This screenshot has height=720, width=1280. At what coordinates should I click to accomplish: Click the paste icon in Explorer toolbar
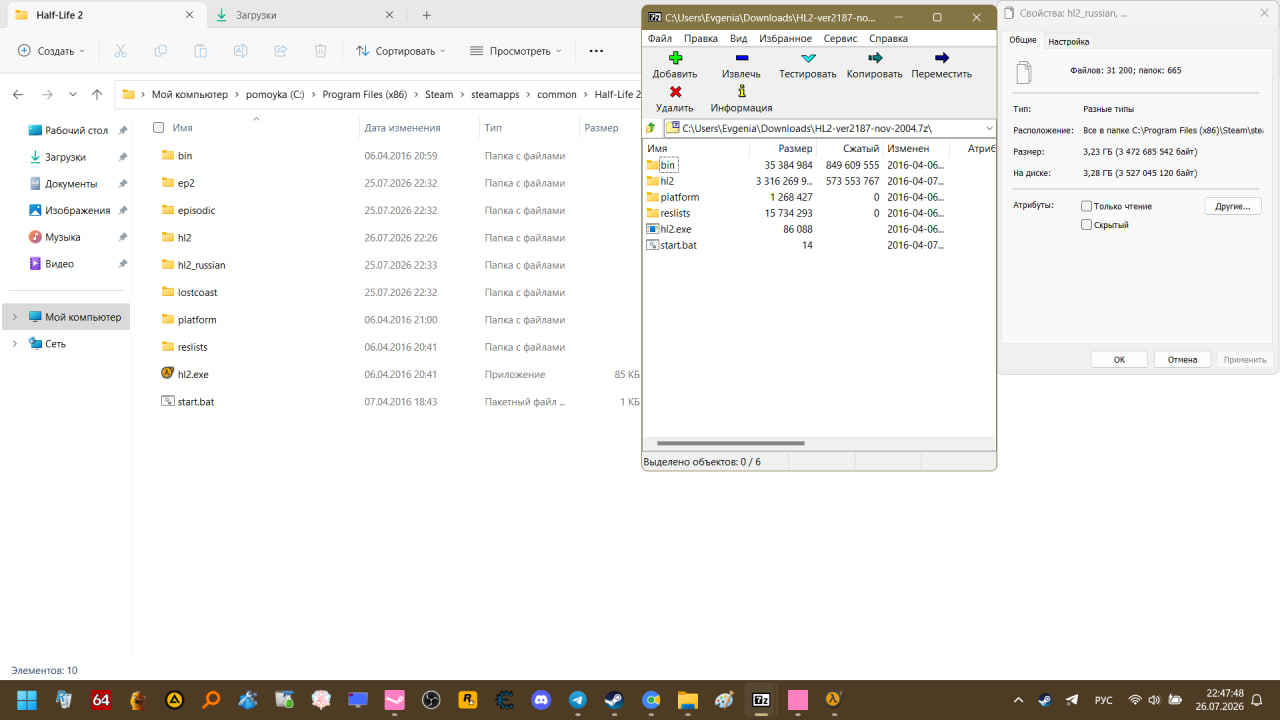201,51
